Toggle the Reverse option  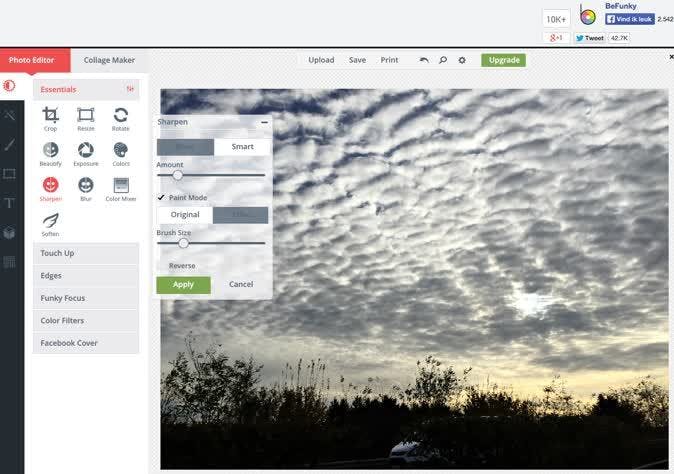pos(182,266)
